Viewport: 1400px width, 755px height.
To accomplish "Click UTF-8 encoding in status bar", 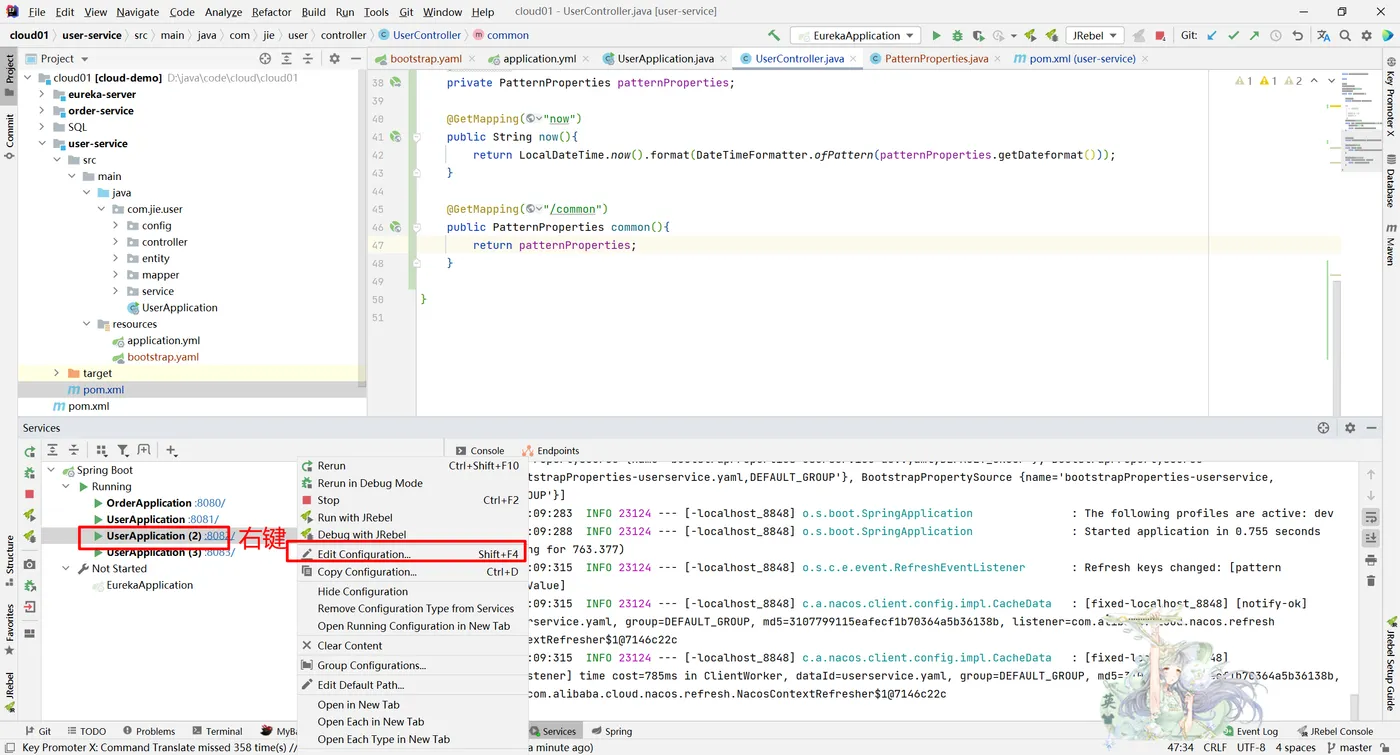I will pos(1251,747).
